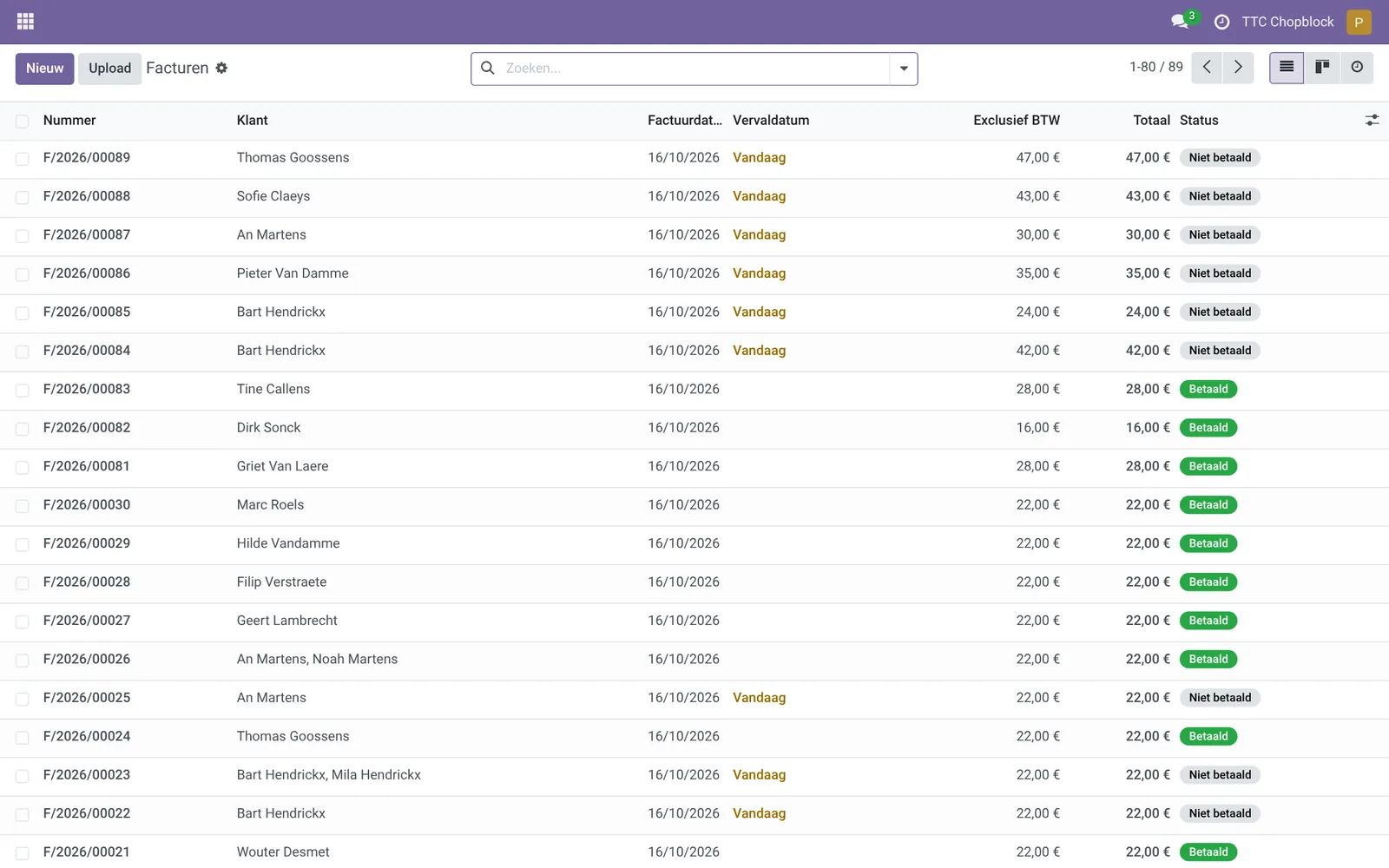Screen dimensions: 1389x868
Task: Switch to kanban view
Action: (1322, 67)
